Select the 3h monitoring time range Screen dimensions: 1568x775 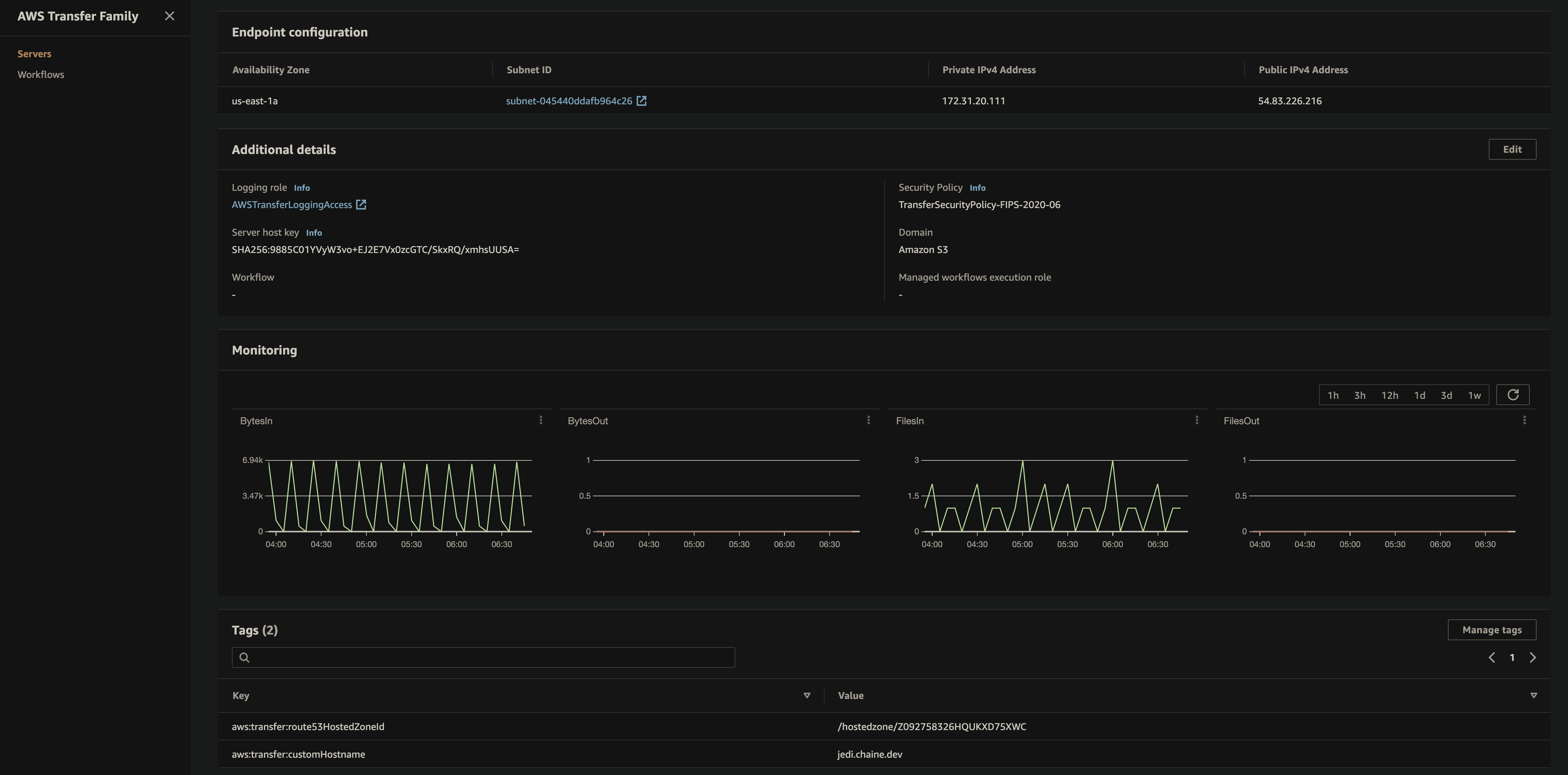tap(1360, 395)
